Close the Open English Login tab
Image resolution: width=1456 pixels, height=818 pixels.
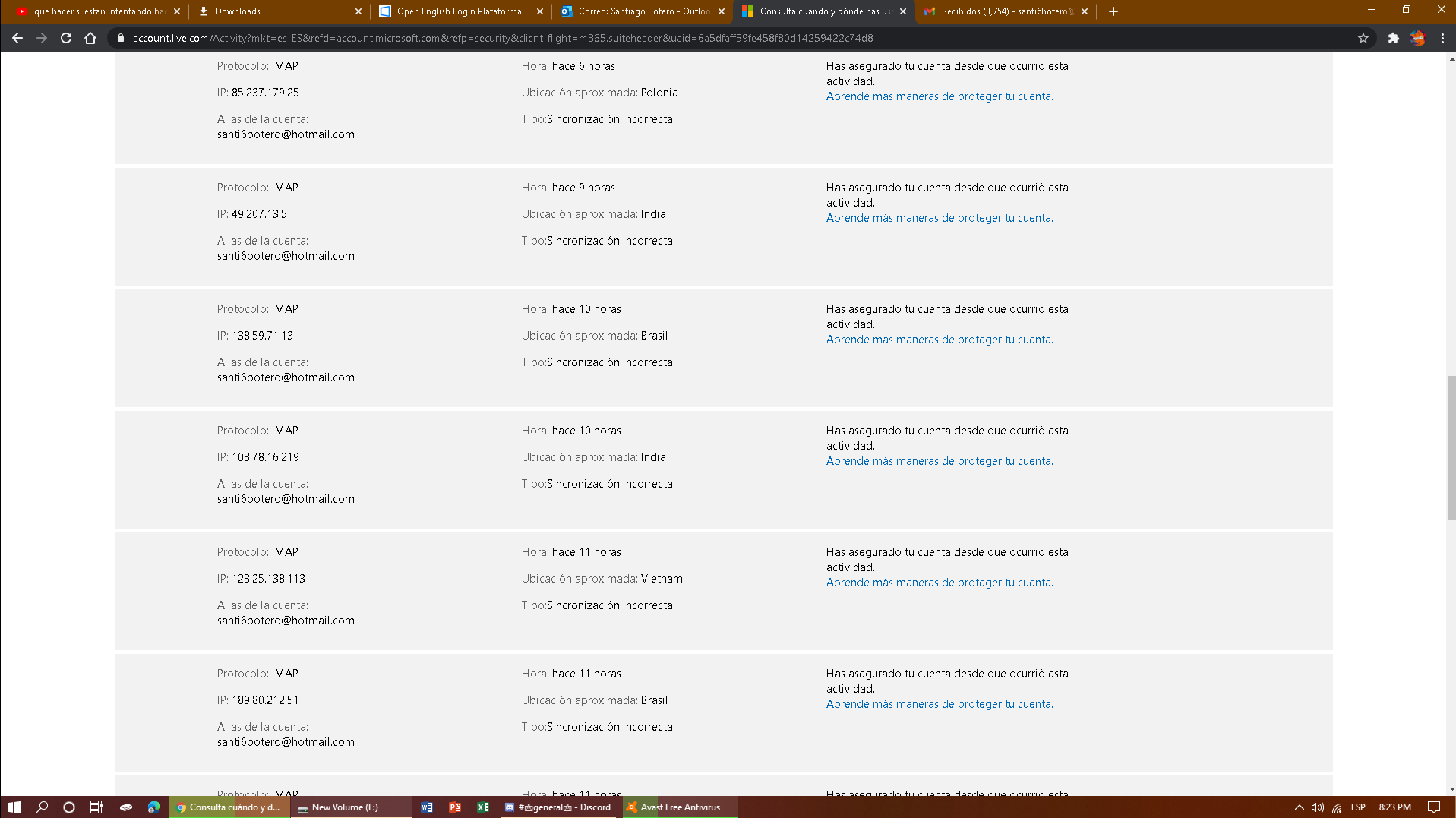coord(540,11)
